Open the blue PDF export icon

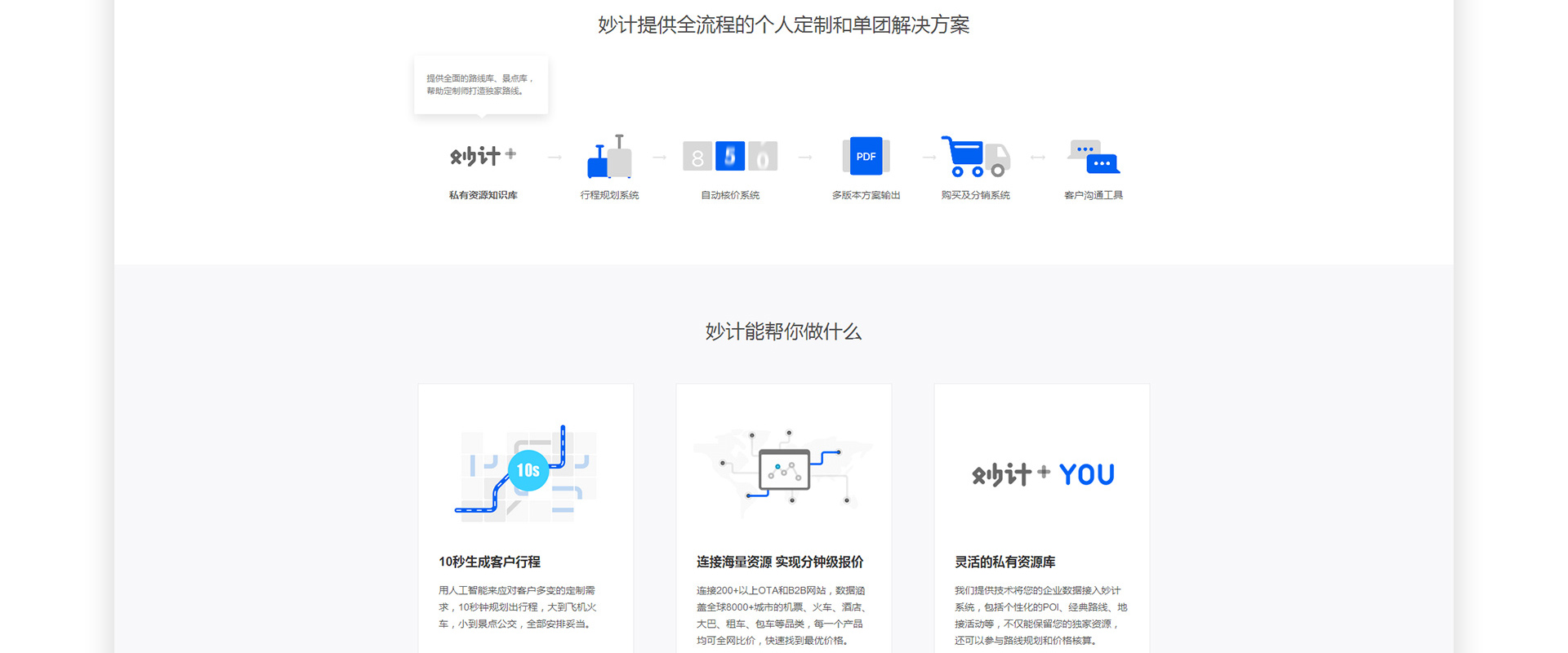point(866,156)
